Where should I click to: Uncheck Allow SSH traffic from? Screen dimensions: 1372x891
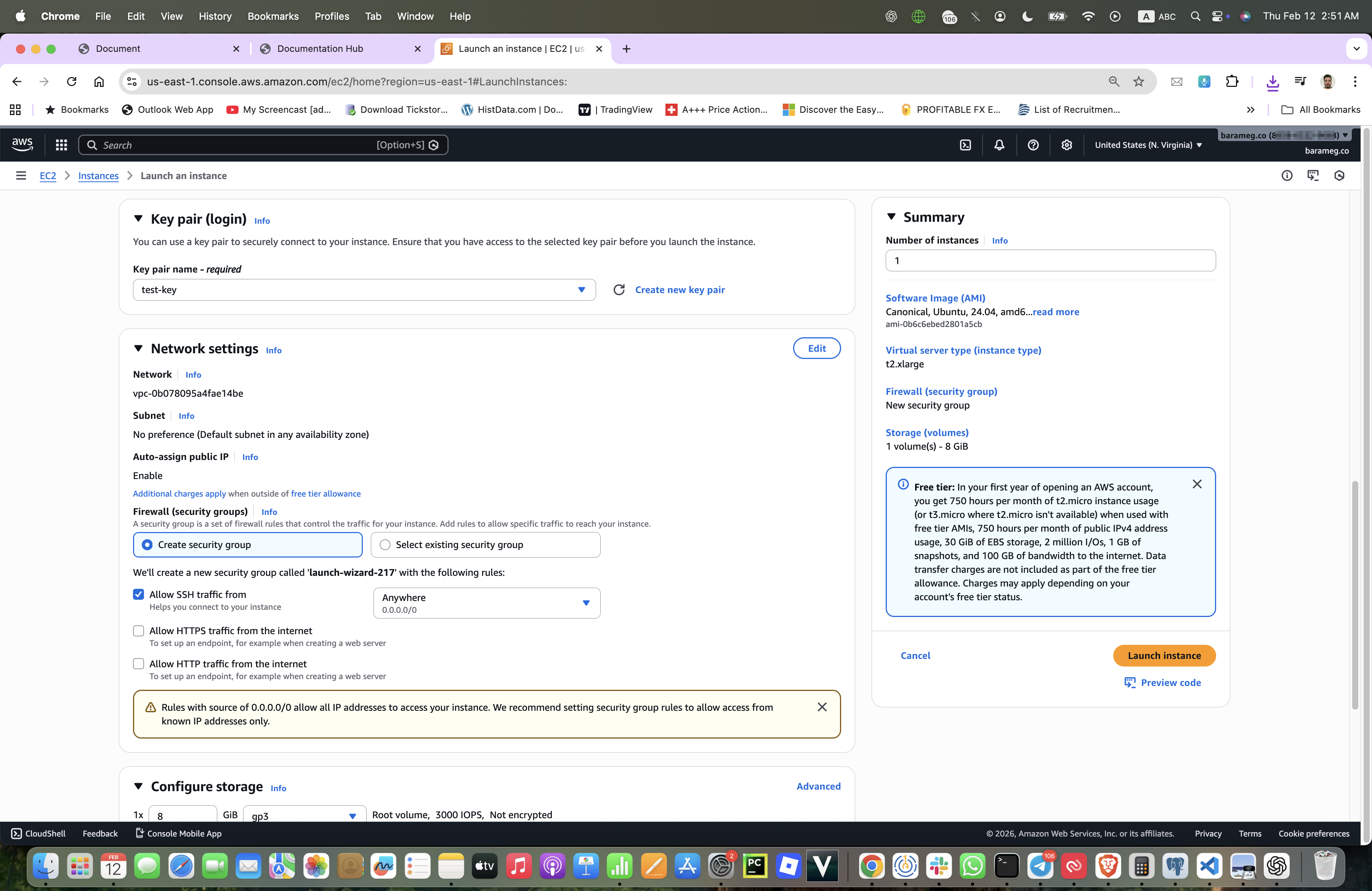pos(138,594)
